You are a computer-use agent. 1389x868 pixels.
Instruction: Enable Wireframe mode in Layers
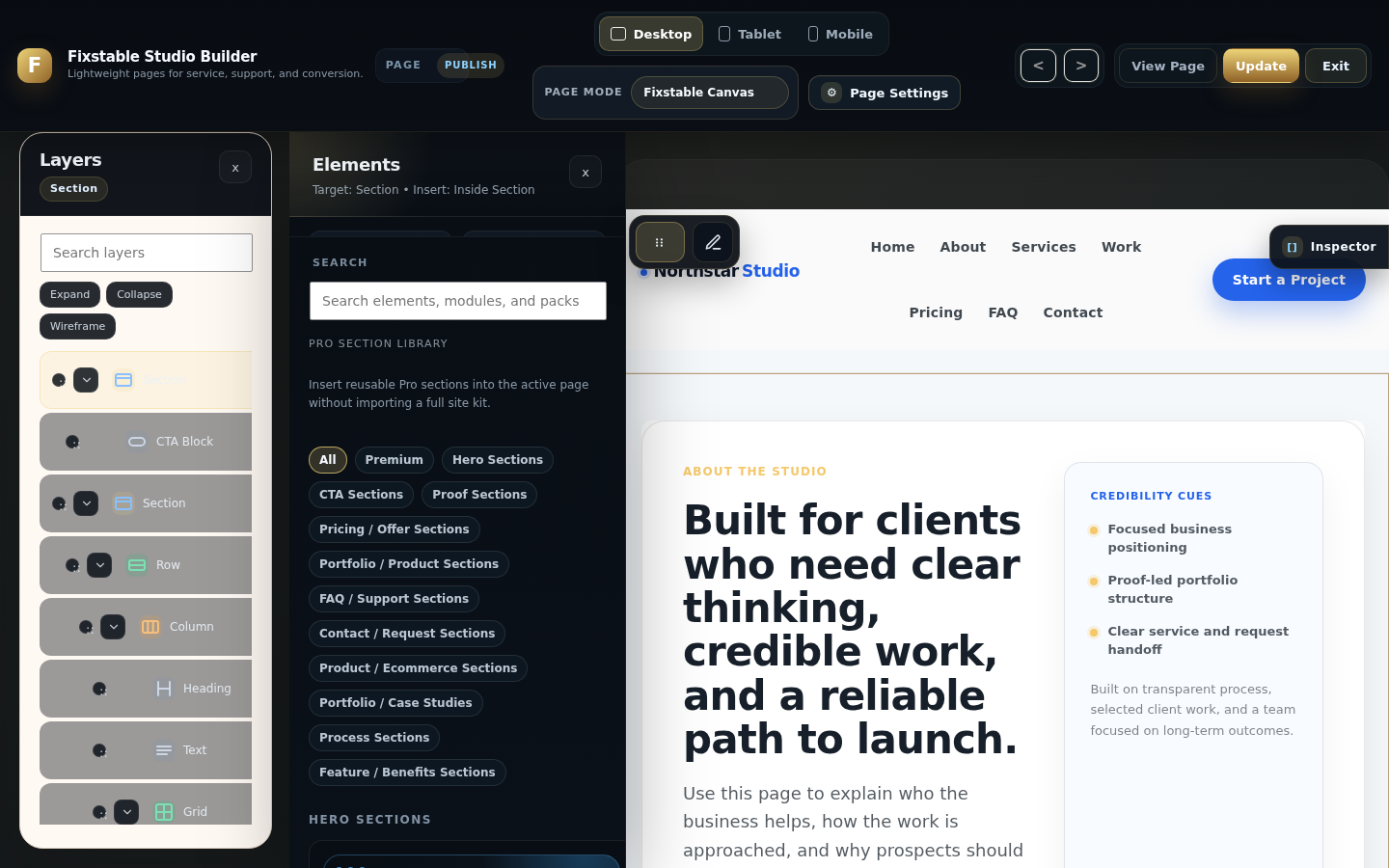78,326
